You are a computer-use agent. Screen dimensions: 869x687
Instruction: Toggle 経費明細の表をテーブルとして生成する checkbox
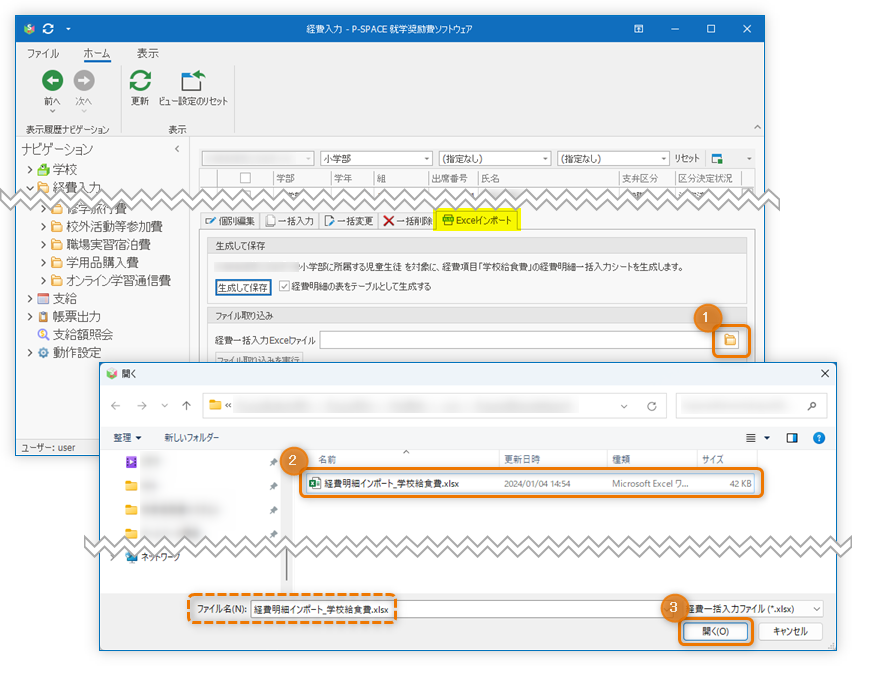pos(284,286)
